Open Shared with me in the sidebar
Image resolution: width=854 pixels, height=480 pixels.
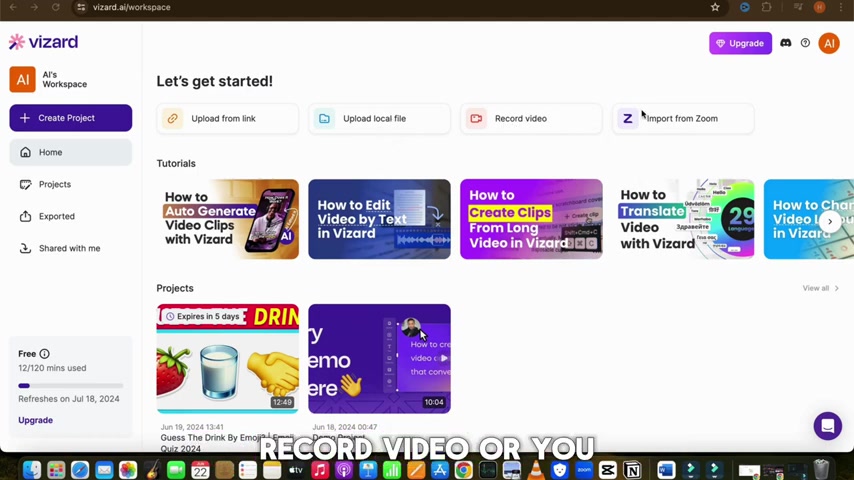pyautogui.click(x=71, y=248)
